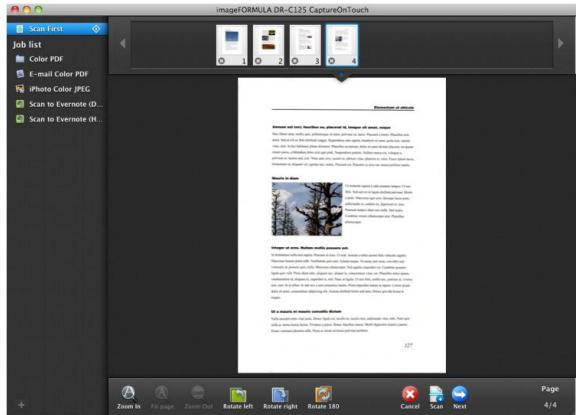Rotate the page left
The height and width of the screenshot is (415, 576).
(x=238, y=394)
